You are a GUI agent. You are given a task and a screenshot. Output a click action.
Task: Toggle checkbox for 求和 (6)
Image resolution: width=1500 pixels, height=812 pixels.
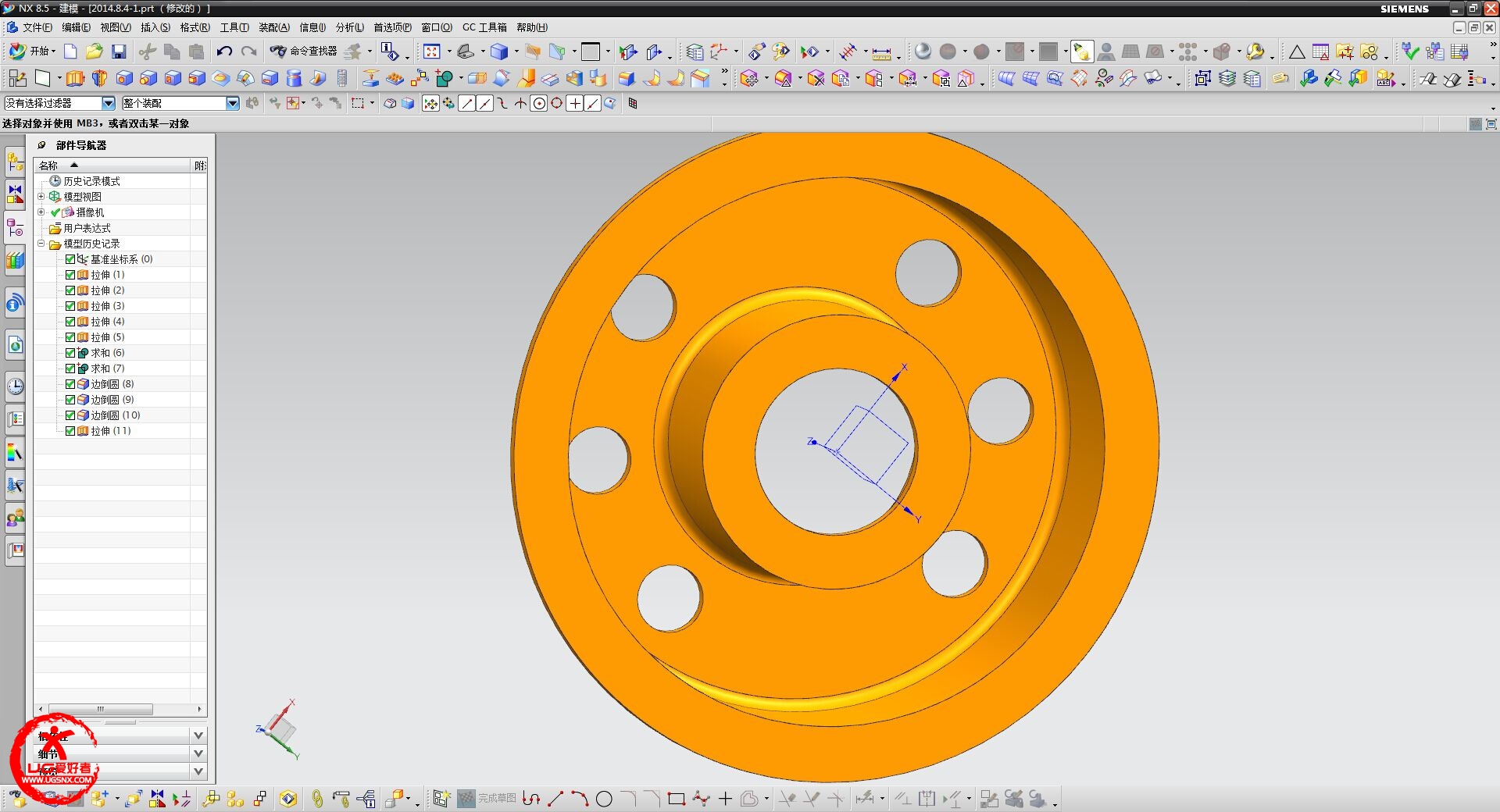[x=70, y=353]
